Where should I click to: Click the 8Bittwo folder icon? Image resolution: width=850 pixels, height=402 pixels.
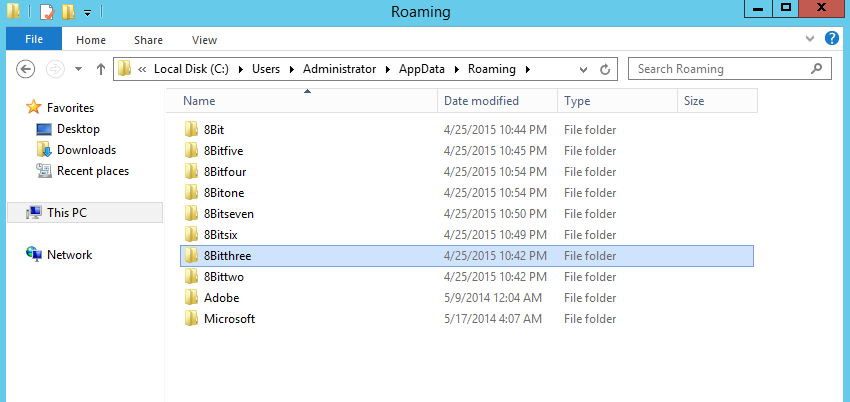coord(191,276)
